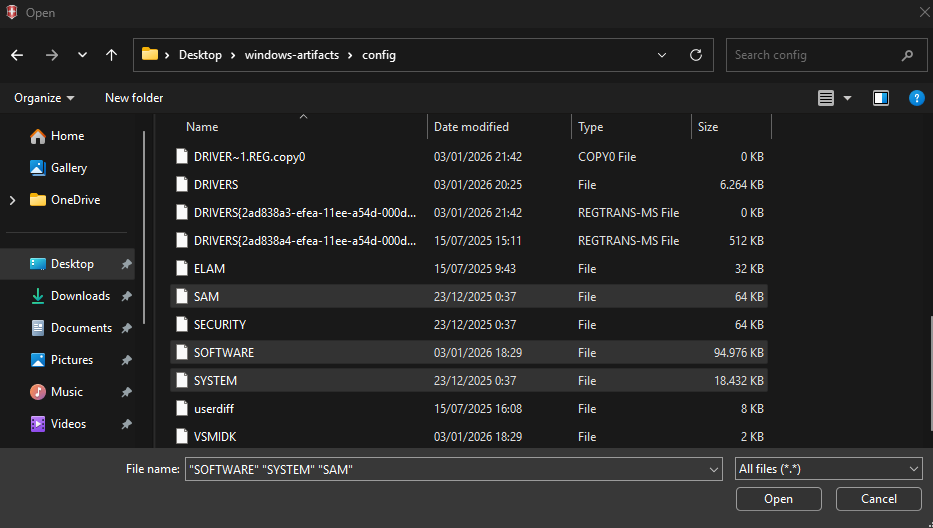Select the SECURITY file

pyautogui.click(x=219, y=325)
